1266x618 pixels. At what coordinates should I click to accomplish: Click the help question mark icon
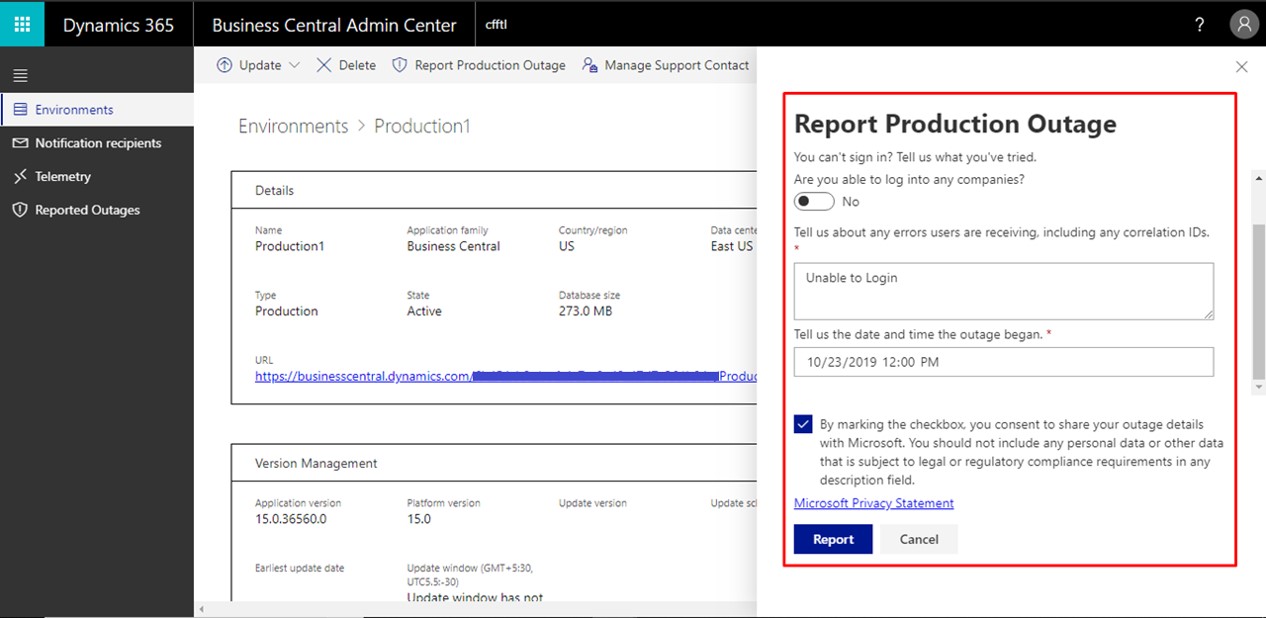coord(1200,25)
